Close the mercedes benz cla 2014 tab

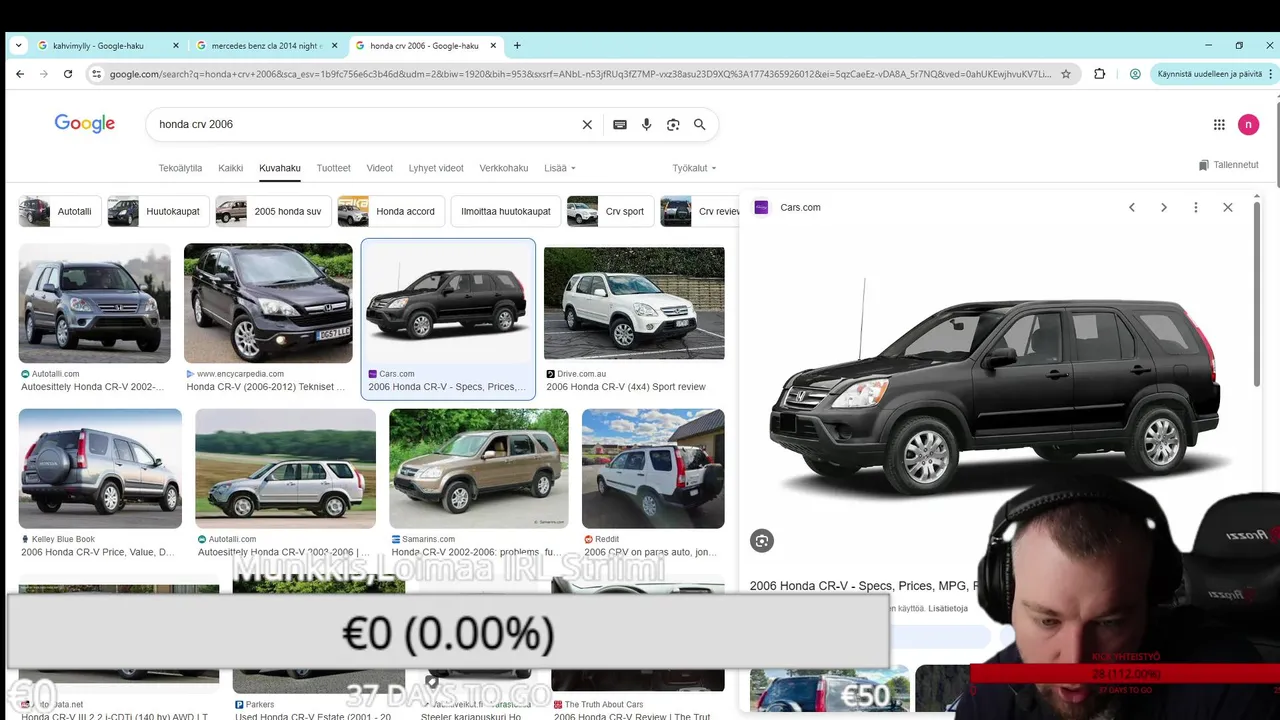pyautogui.click(x=335, y=45)
